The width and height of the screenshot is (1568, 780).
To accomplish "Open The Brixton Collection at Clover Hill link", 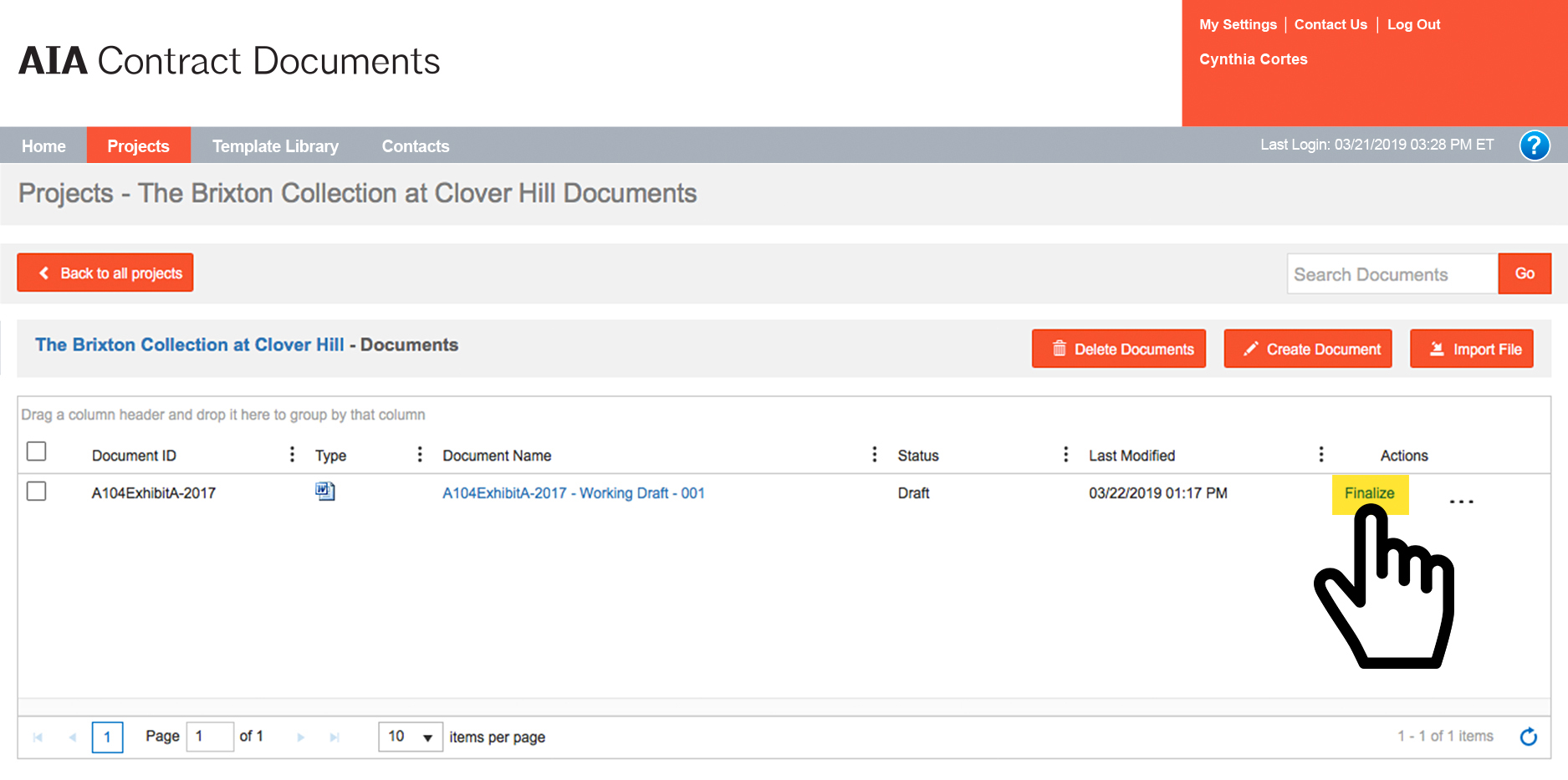I will (190, 344).
